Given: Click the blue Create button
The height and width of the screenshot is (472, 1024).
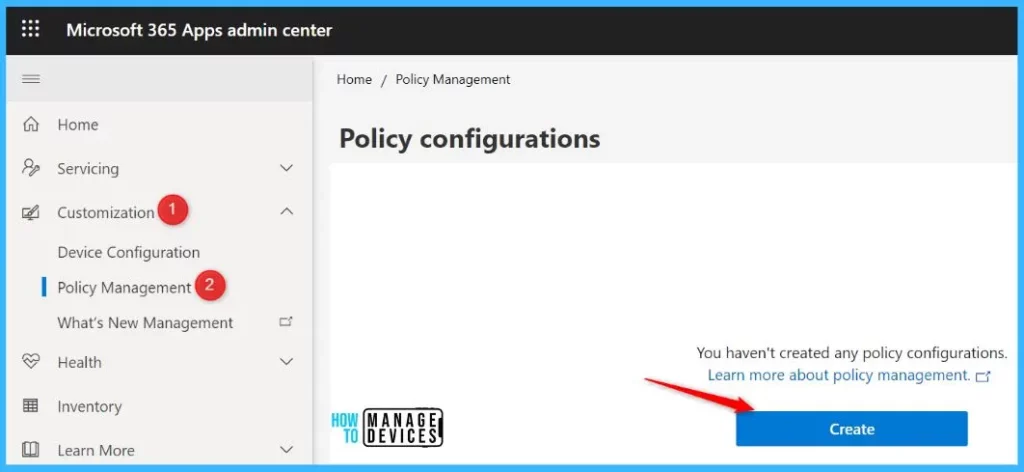Looking at the screenshot, I should pyautogui.click(x=852, y=429).
